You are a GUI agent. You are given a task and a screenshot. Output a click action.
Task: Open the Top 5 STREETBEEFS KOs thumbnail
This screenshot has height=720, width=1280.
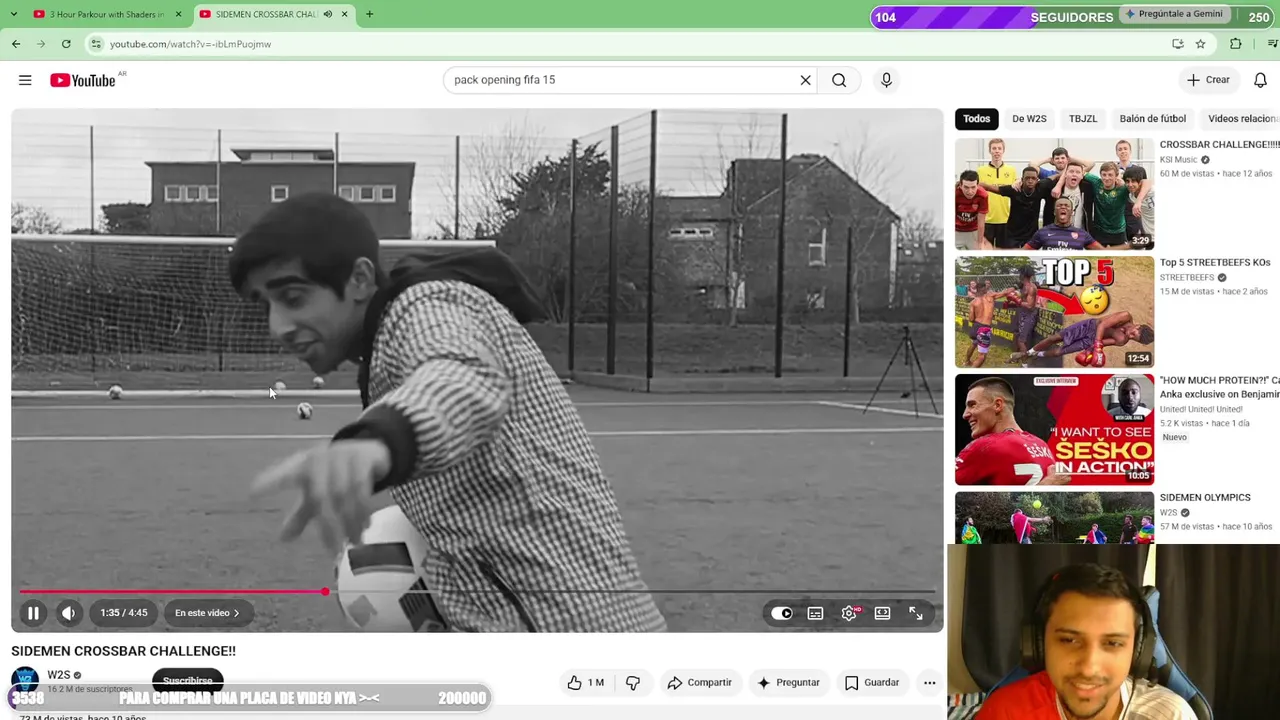(1054, 312)
